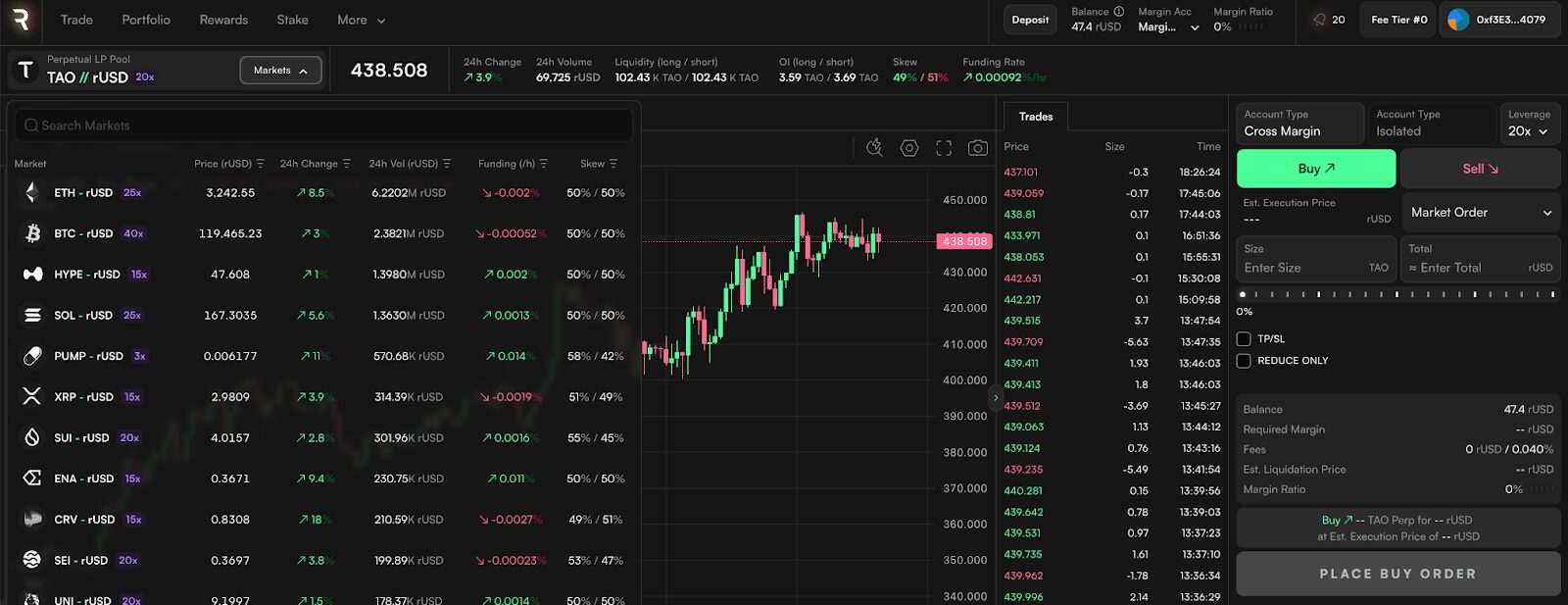Adjust the order size percentage slider
Screen dimensions: 1568x605
(1397, 294)
